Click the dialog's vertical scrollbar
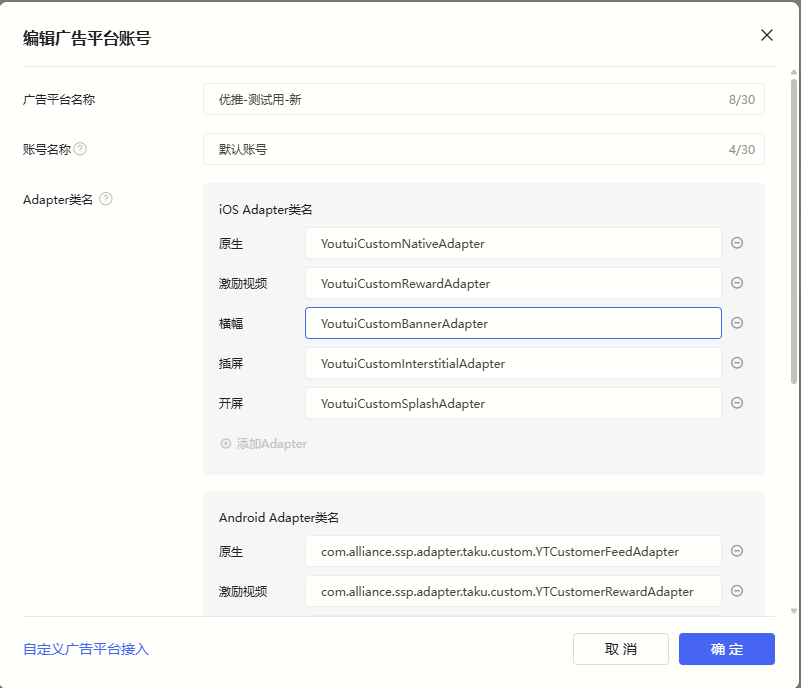801x688 pixels. (793, 230)
